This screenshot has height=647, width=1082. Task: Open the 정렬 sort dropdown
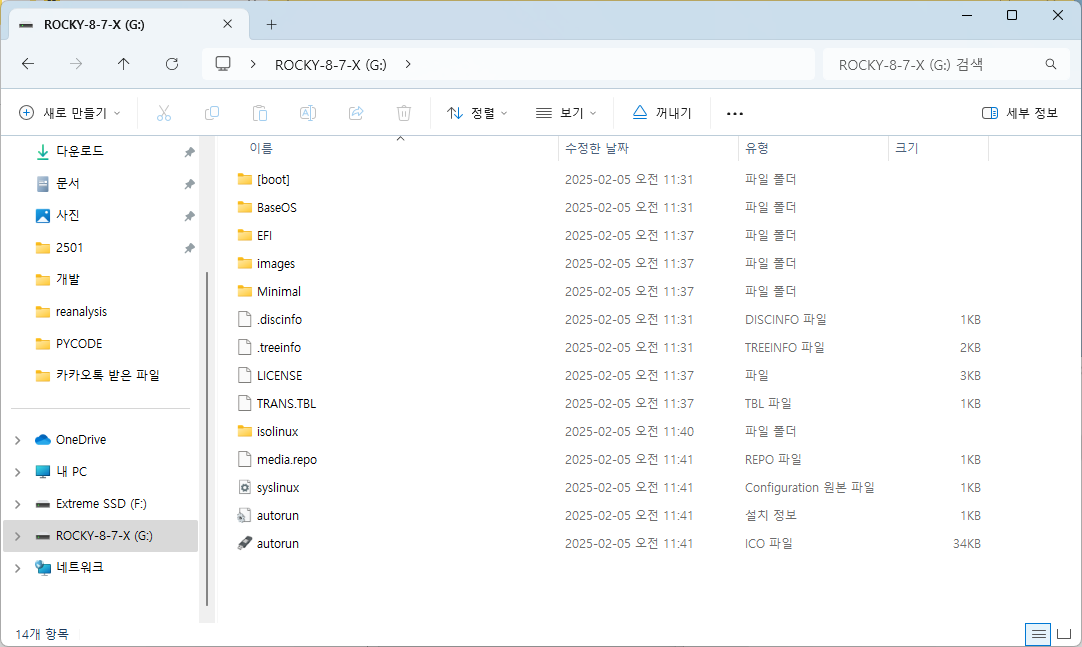coord(477,113)
